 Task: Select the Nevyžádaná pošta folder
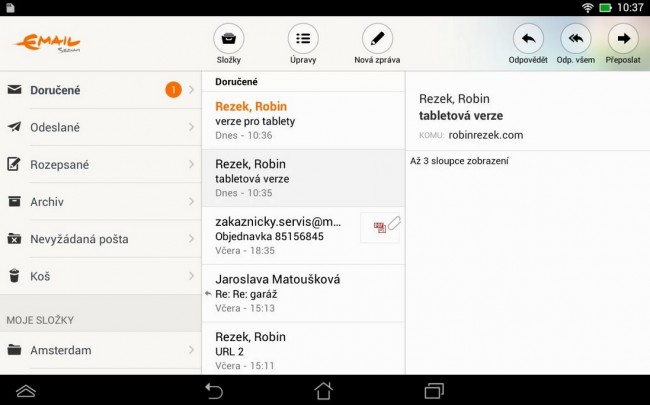click(x=100, y=239)
